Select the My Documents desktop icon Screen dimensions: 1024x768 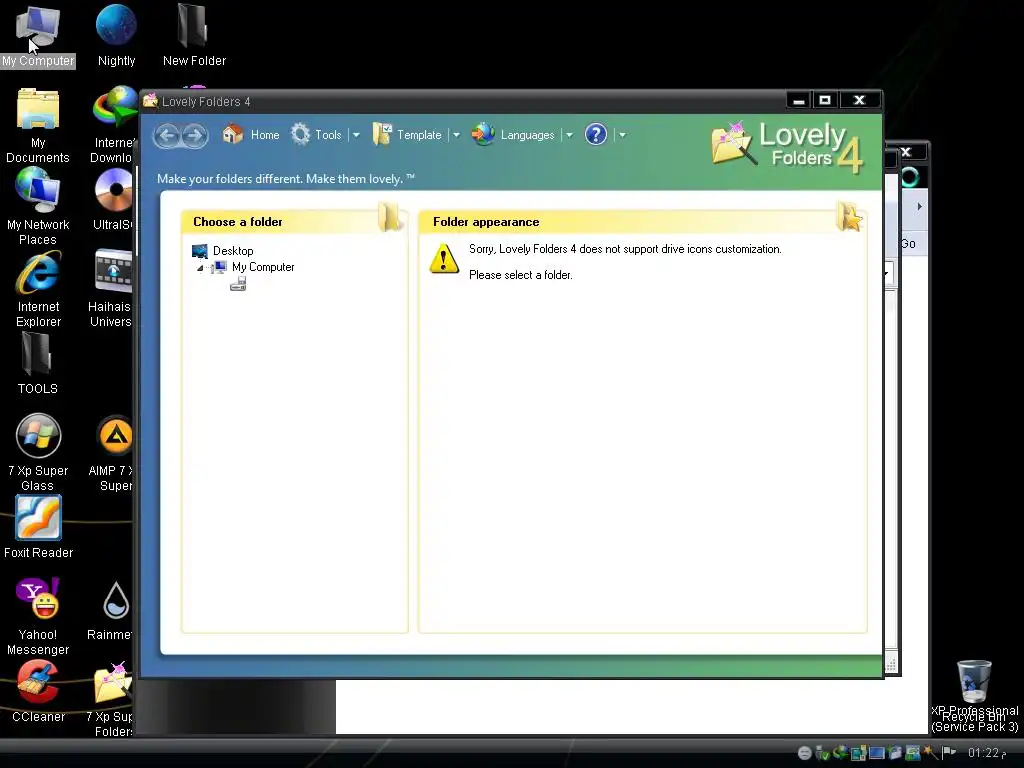38,125
